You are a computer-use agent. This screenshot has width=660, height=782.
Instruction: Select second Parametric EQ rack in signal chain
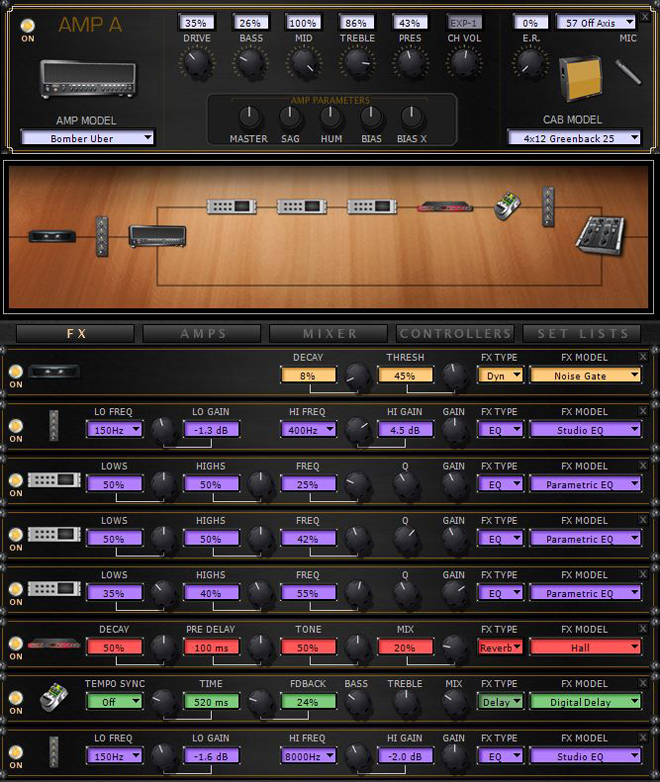click(302, 206)
